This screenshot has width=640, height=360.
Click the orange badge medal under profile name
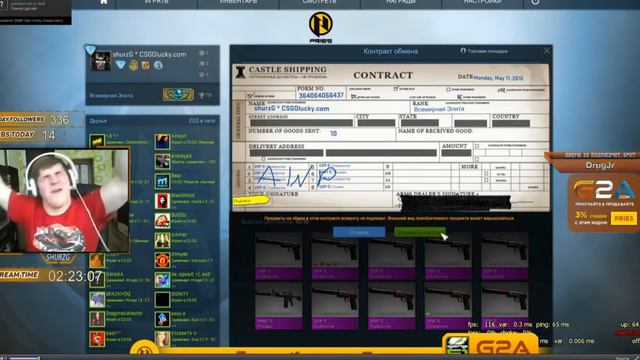click(x=145, y=65)
